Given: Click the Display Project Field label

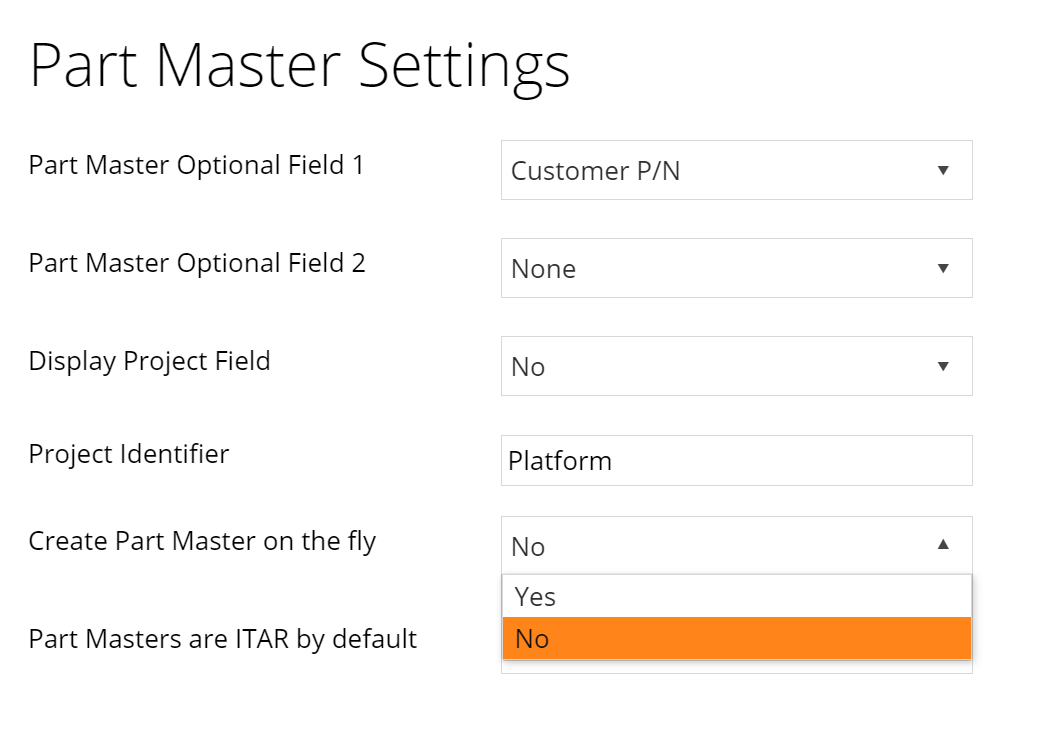Looking at the screenshot, I should coord(150,362).
